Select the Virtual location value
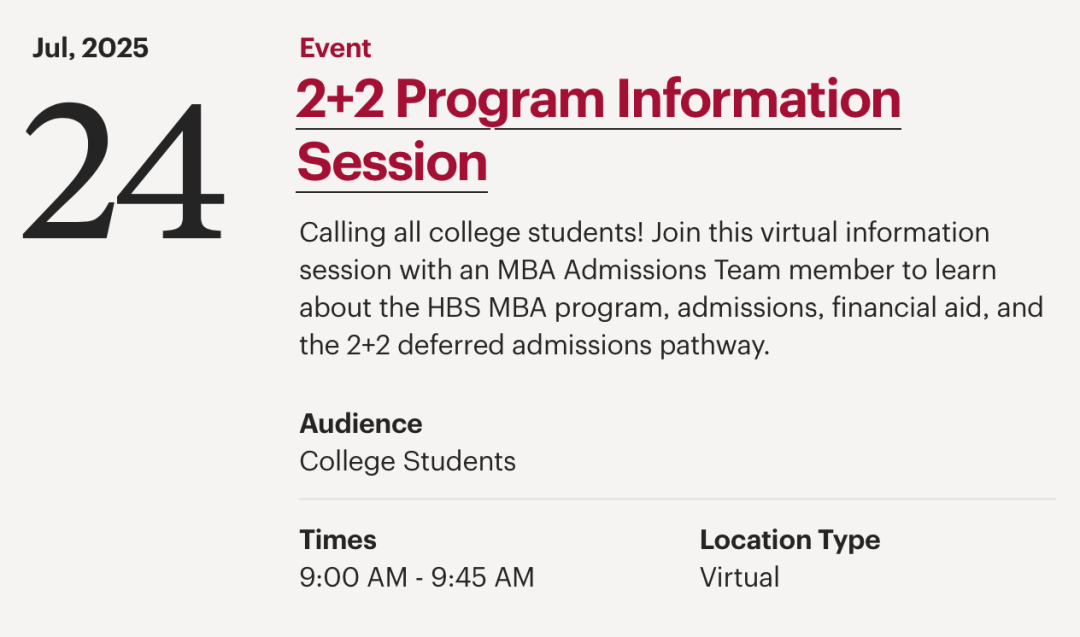Viewport: 1080px width, 637px height. click(x=740, y=578)
